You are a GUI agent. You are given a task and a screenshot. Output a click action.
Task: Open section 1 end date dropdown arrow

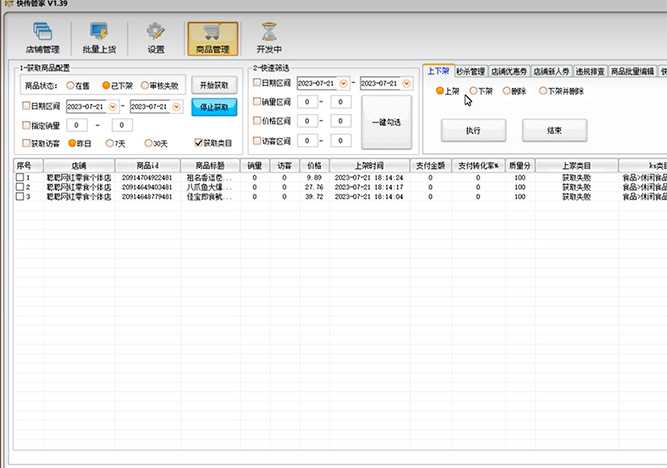176,107
